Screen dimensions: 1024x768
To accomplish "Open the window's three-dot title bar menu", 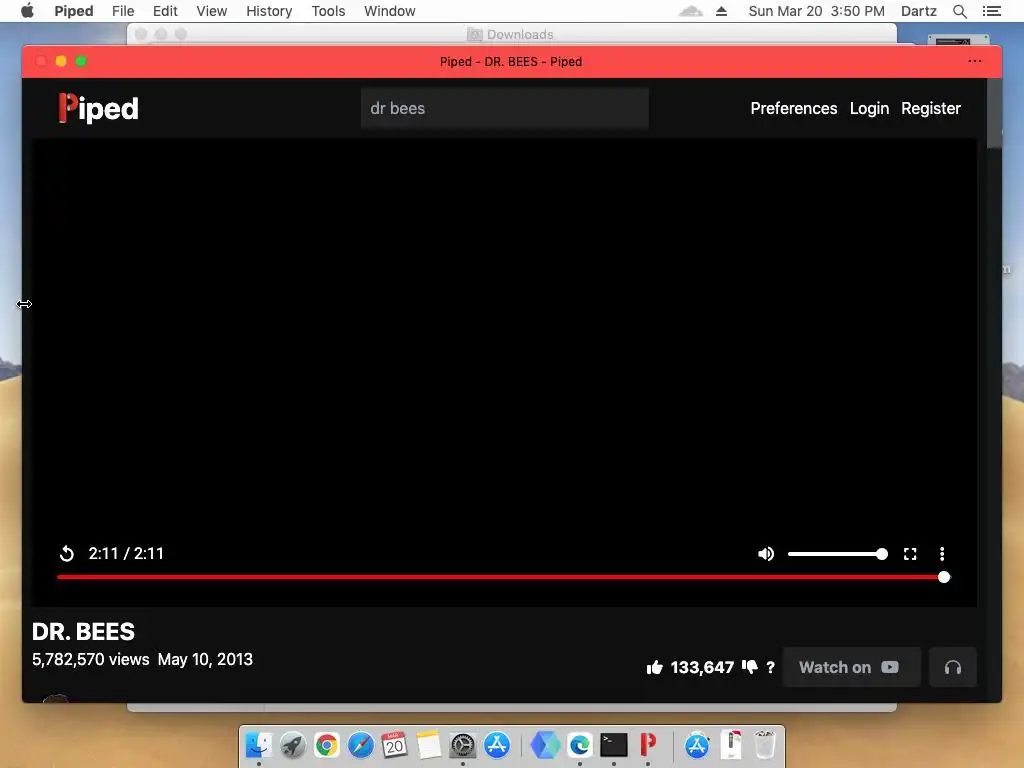I will (x=974, y=61).
